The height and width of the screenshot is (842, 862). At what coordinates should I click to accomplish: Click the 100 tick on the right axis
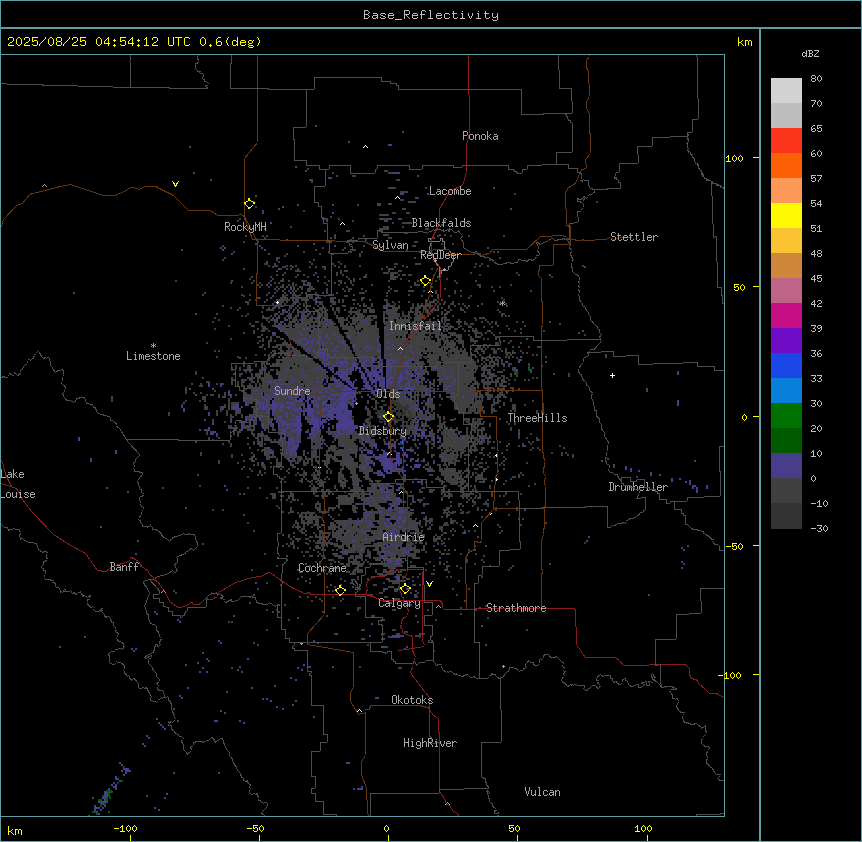click(x=734, y=158)
